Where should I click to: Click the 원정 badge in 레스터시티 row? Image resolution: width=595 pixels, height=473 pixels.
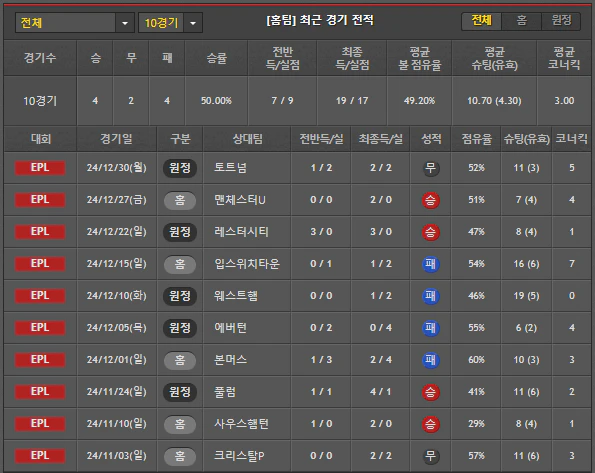pos(180,232)
